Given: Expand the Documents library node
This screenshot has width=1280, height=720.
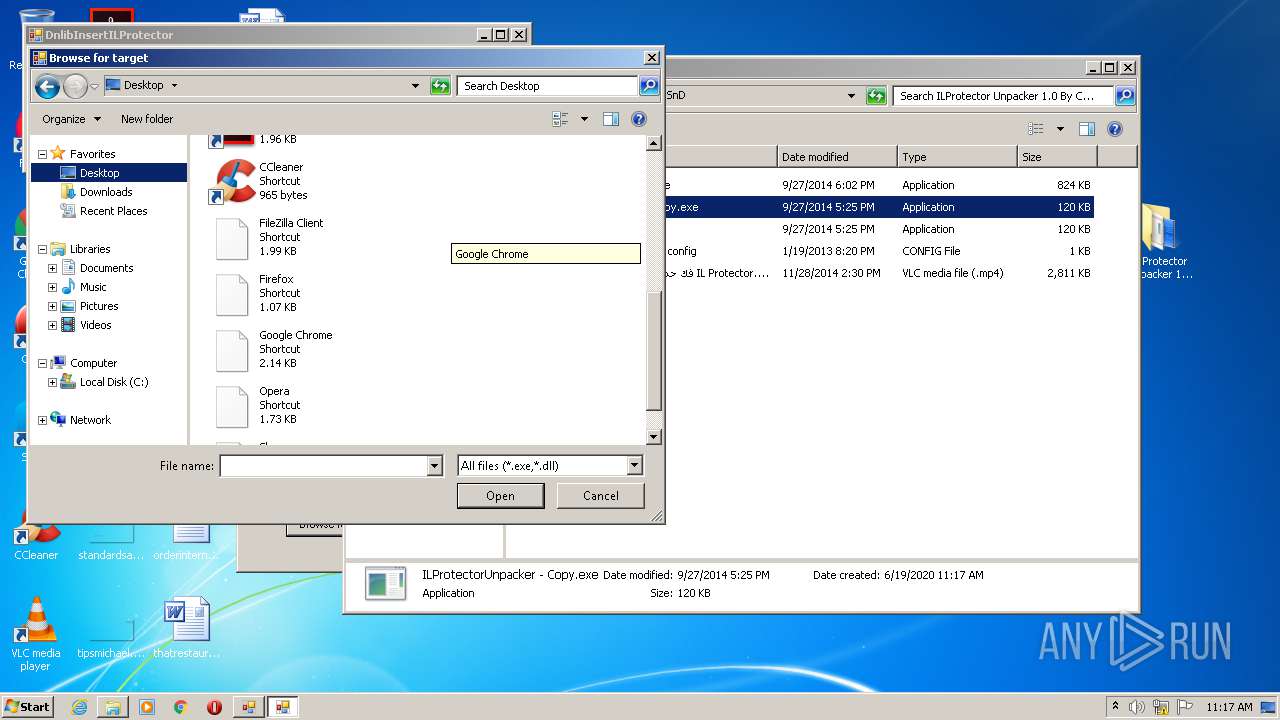Looking at the screenshot, I should [52, 268].
